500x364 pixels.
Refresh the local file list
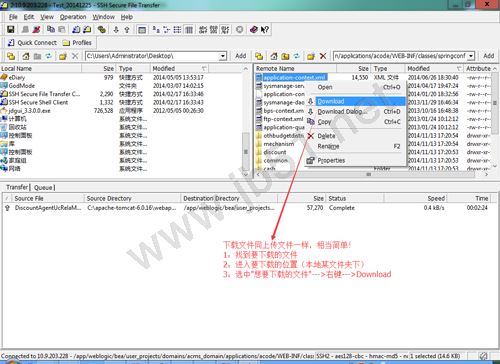(x=49, y=56)
